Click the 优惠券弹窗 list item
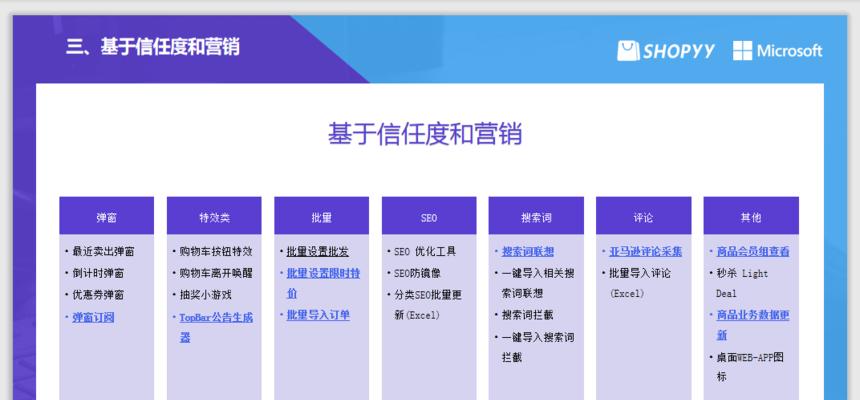 [x=98, y=295]
